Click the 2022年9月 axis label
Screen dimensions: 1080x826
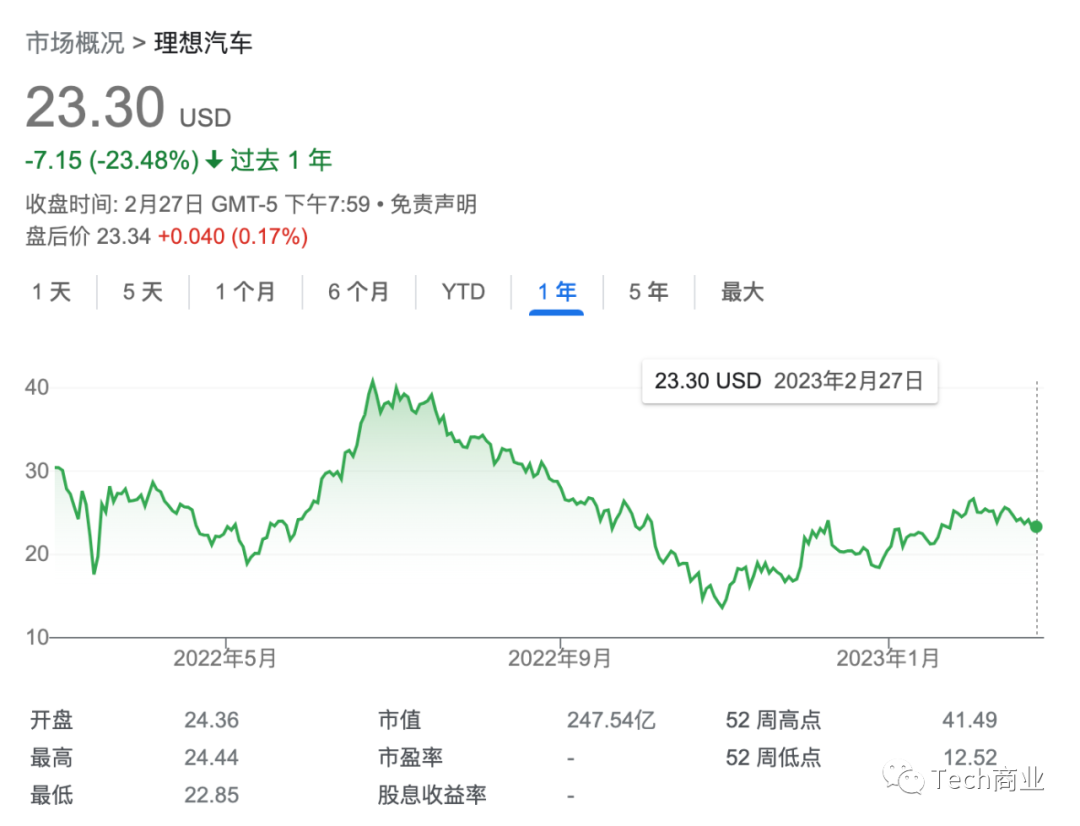(559, 659)
